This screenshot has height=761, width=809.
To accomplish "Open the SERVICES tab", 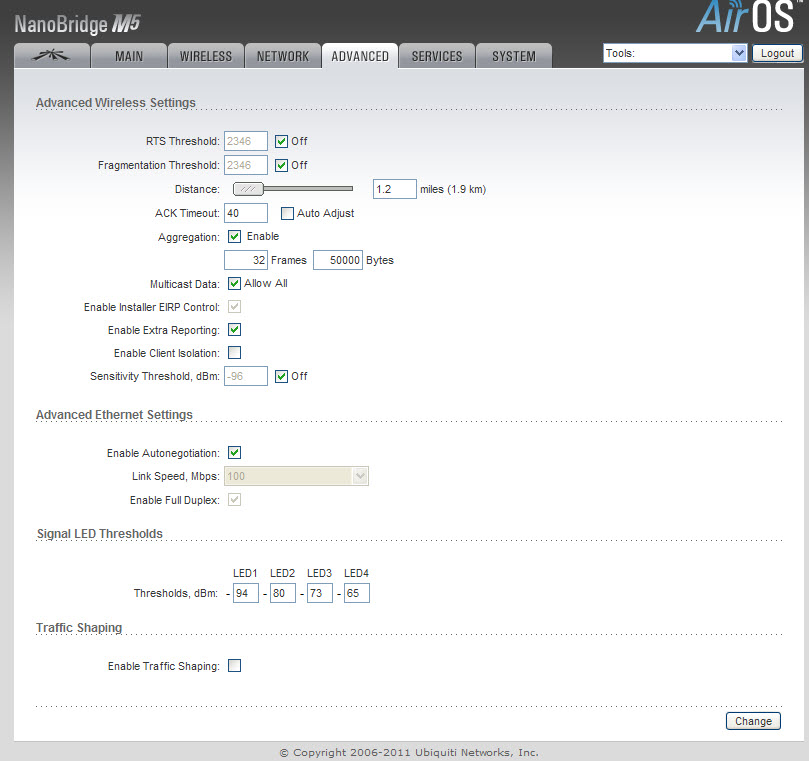I will pyautogui.click(x=436, y=56).
